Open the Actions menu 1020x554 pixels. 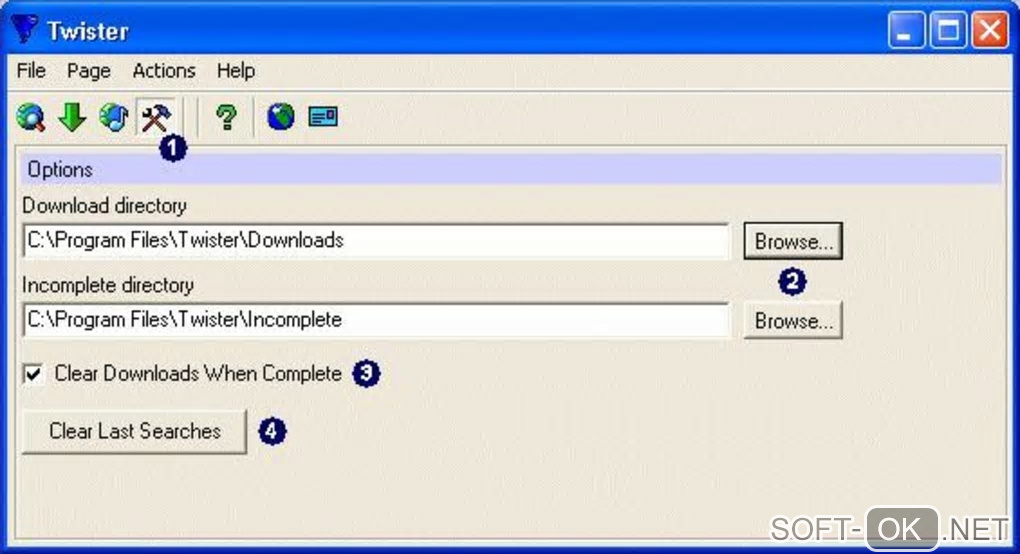(164, 70)
